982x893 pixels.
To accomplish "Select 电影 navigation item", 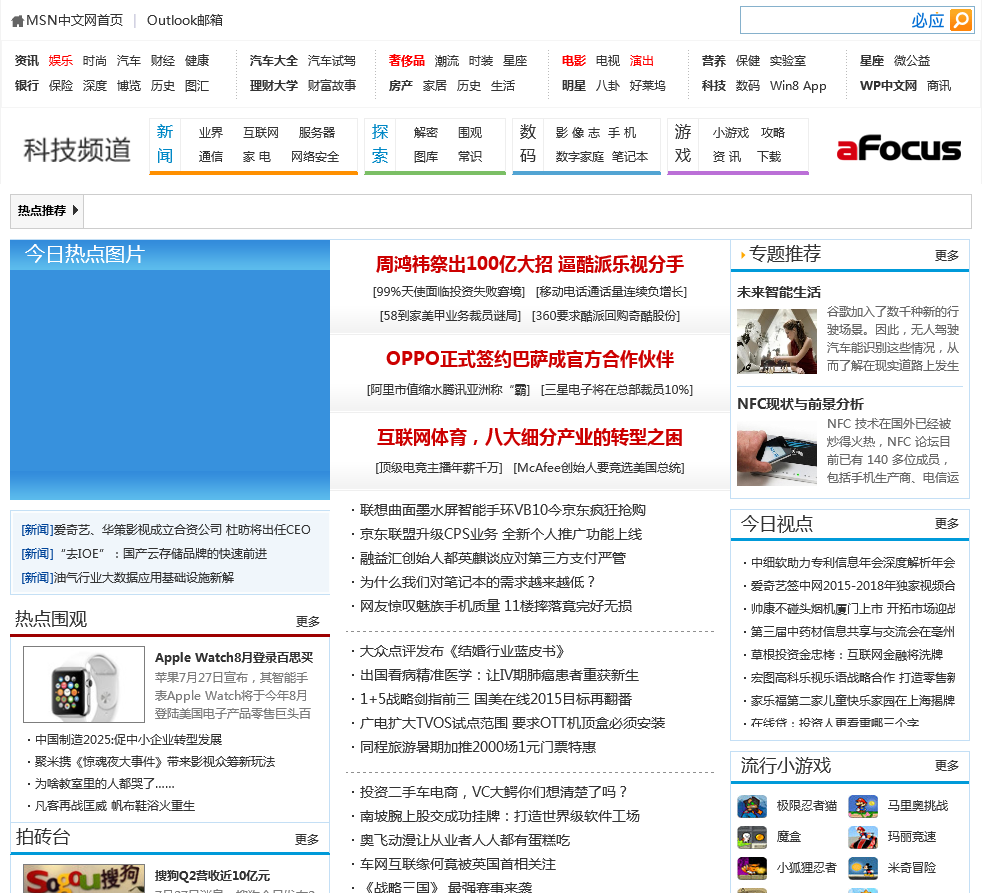I will click(x=574, y=61).
